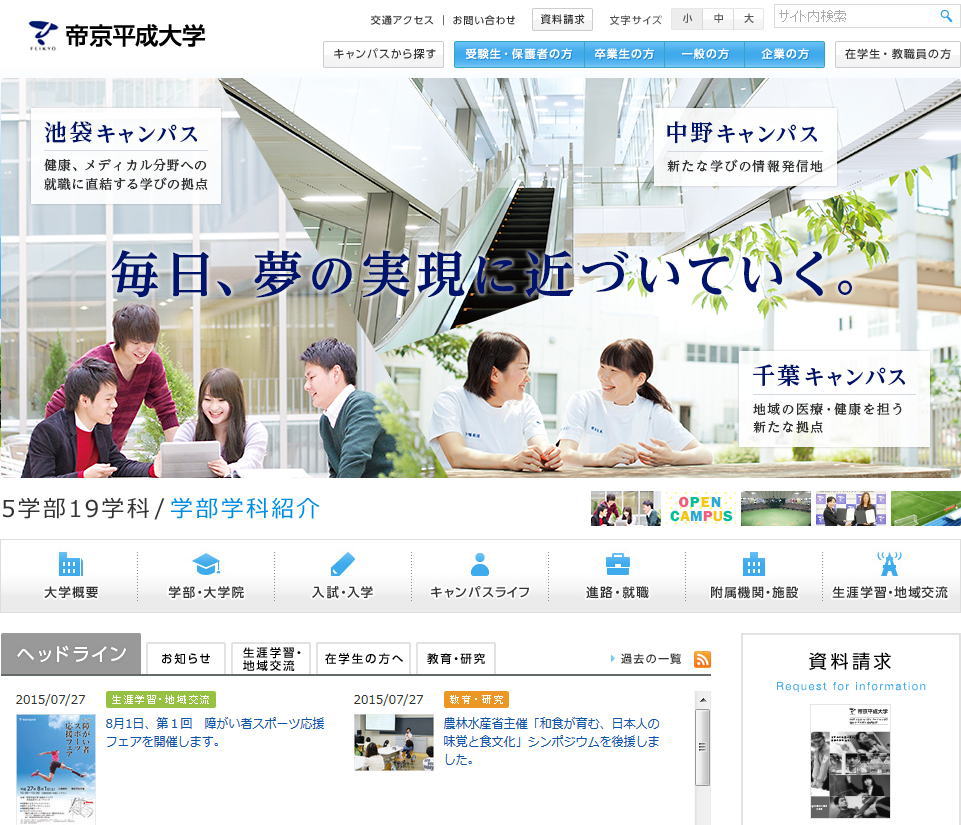
Task: Open 進路・就職 briefcase icon
Action: [x=617, y=565]
